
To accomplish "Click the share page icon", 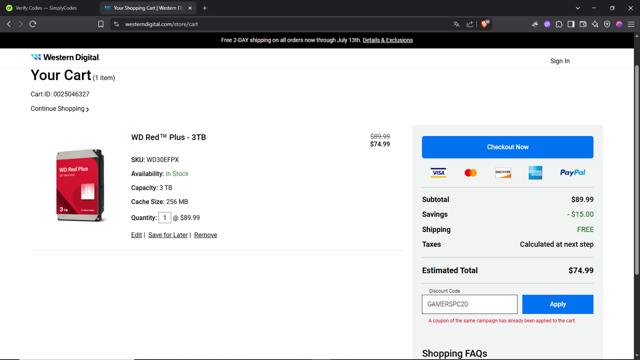I will [x=470, y=24].
